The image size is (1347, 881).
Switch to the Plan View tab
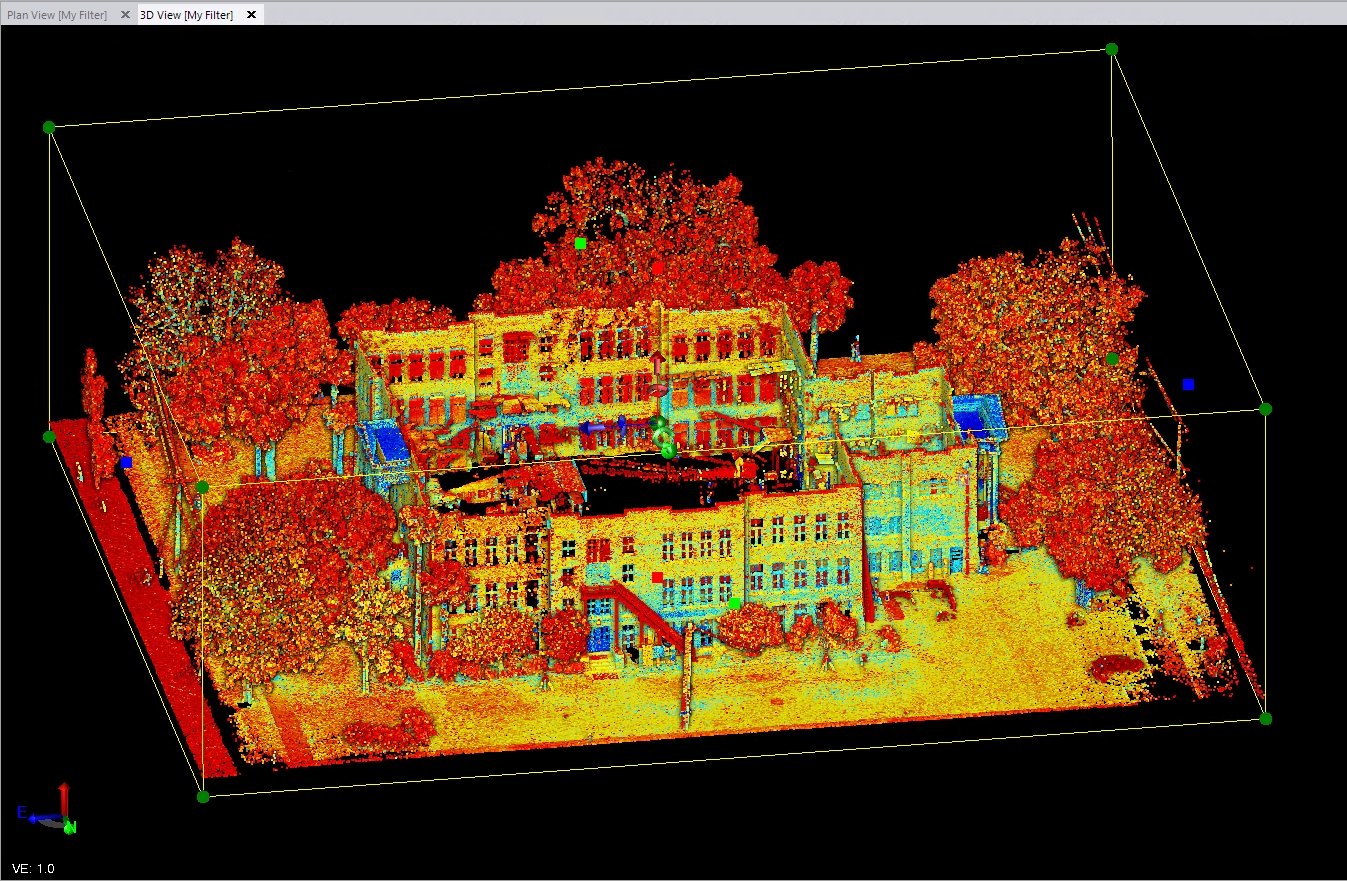click(x=57, y=15)
